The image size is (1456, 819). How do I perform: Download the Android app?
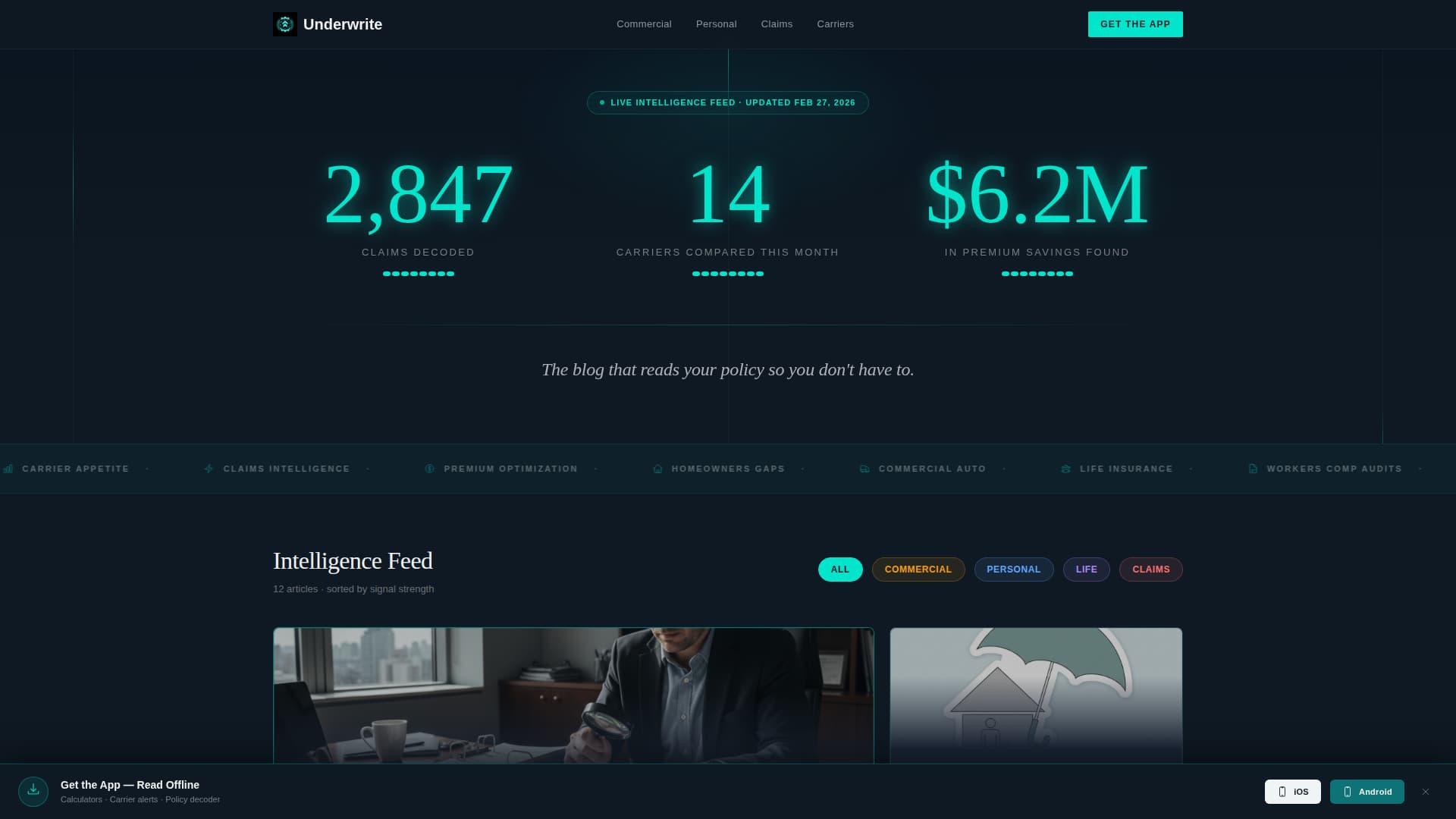click(1367, 792)
